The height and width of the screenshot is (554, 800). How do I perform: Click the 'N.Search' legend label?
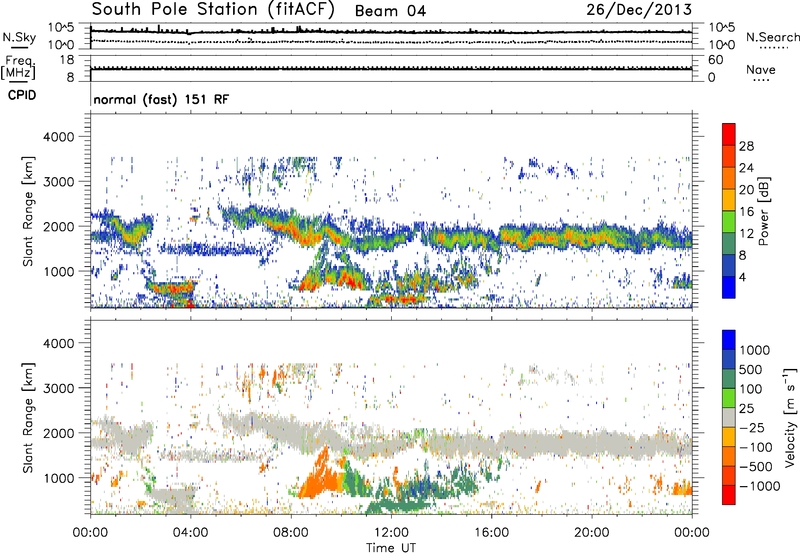click(772, 37)
